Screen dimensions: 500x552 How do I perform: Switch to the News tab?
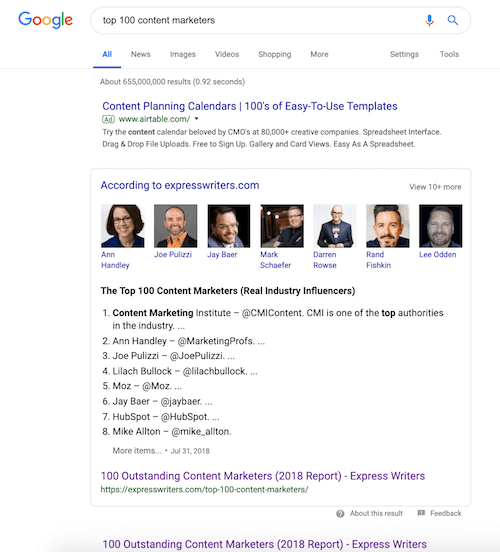[x=140, y=54]
